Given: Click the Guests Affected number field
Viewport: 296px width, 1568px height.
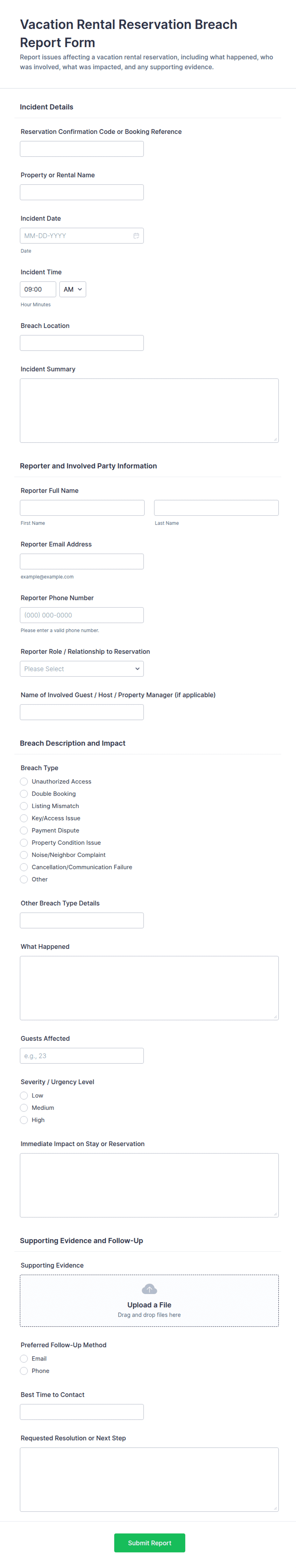Looking at the screenshot, I should coord(81,1056).
